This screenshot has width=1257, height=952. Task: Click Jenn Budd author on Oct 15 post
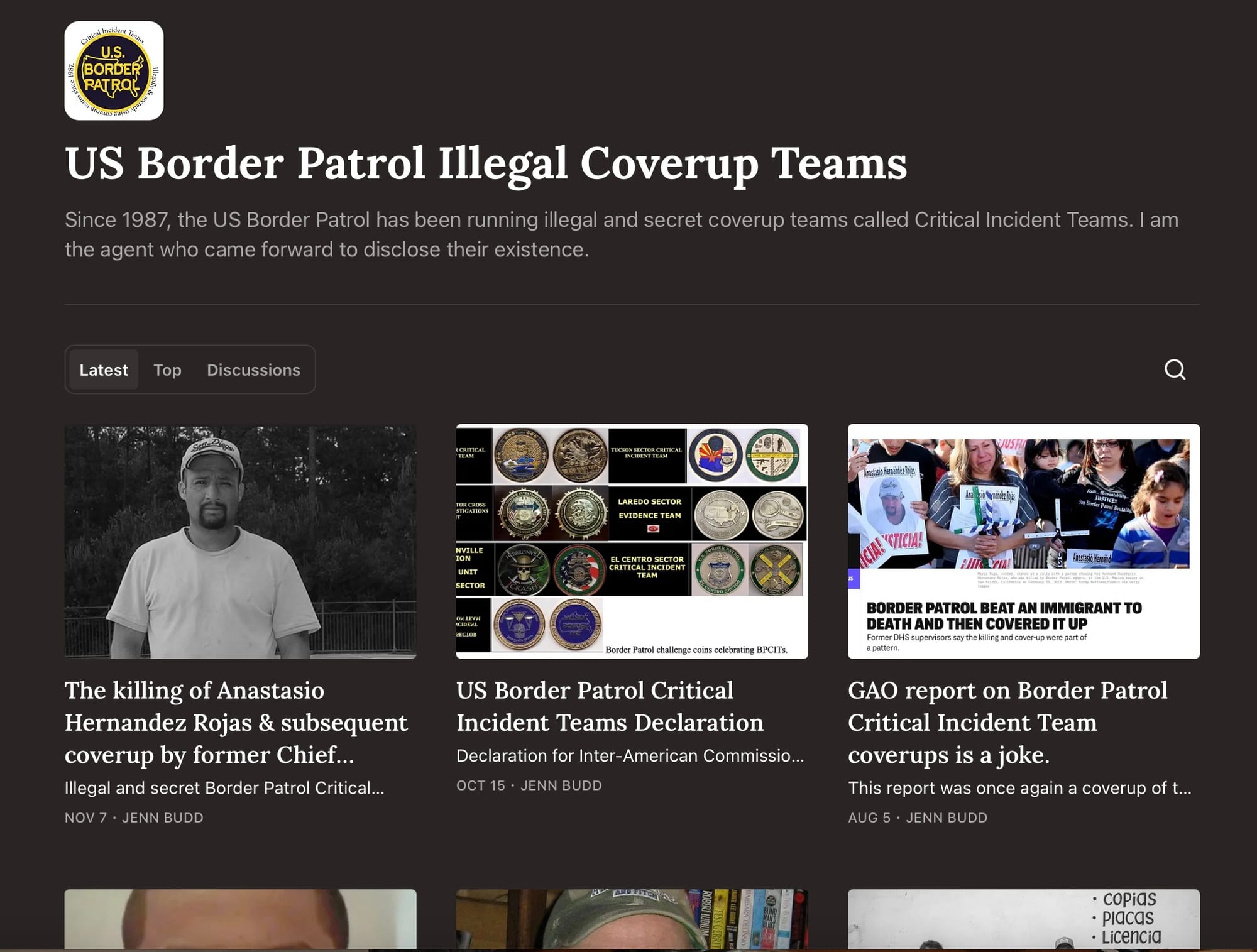(x=561, y=785)
